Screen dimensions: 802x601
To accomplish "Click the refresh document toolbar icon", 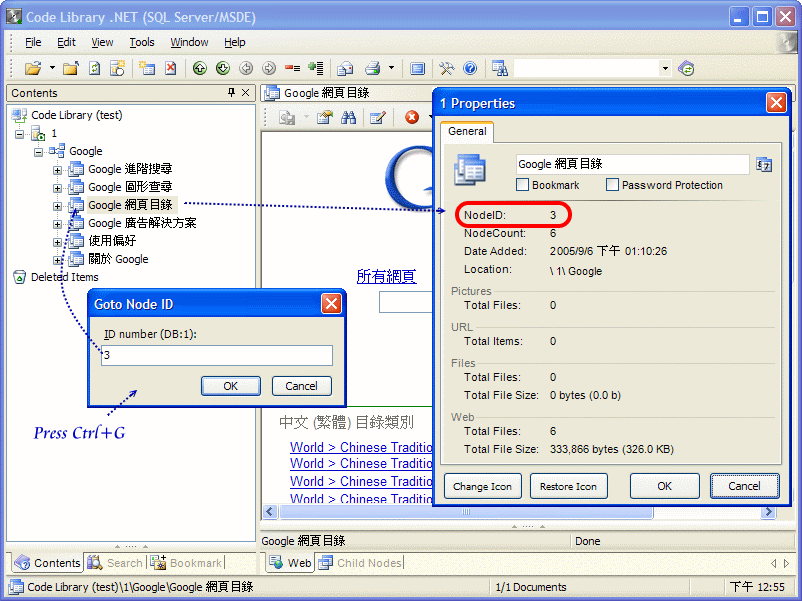I will [95, 68].
